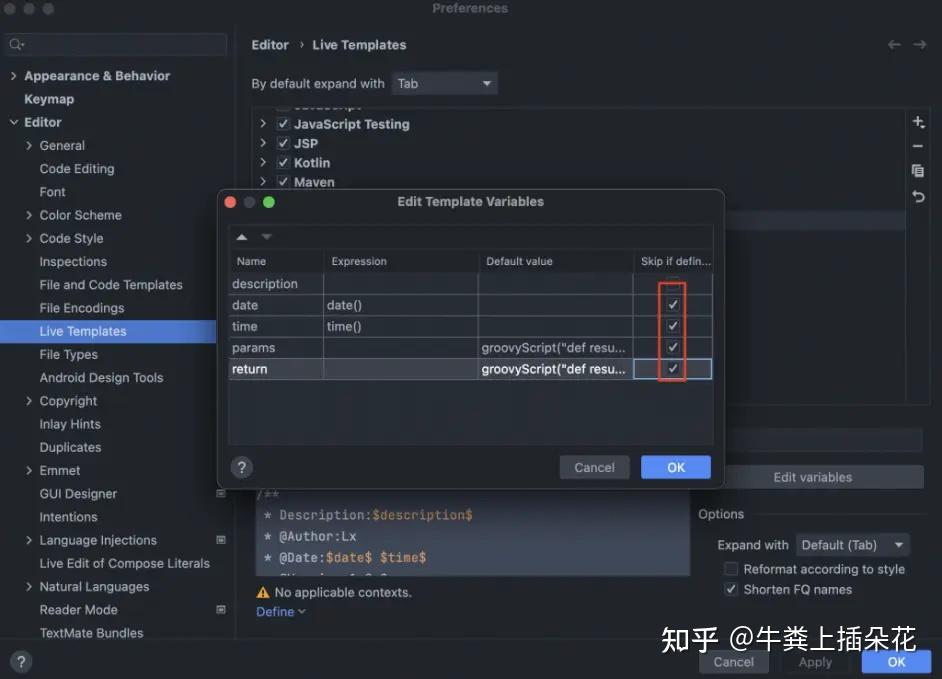The height and width of the screenshot is (679, 942).
Task: Open help from the dialog's question mark icon
Action: (x=240, y=466)
